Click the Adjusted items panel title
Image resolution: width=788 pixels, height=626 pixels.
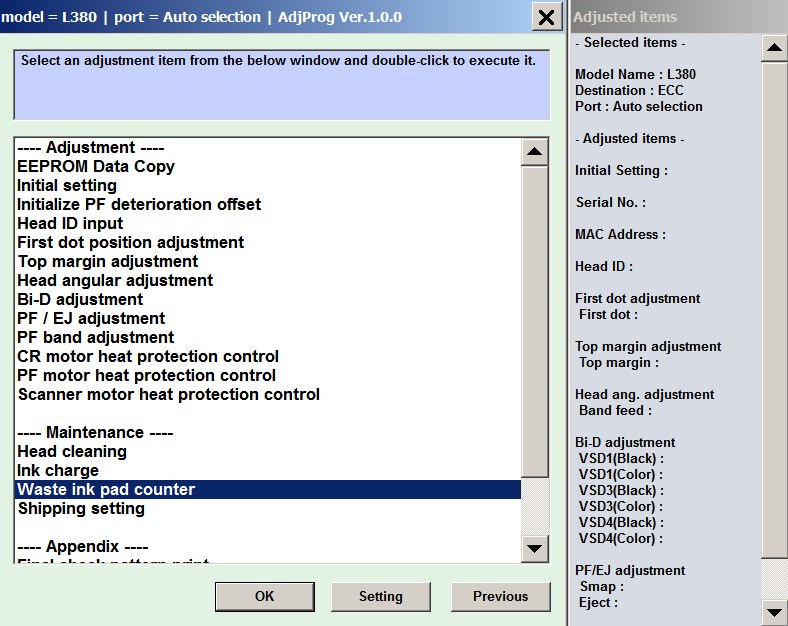[625, 17]
